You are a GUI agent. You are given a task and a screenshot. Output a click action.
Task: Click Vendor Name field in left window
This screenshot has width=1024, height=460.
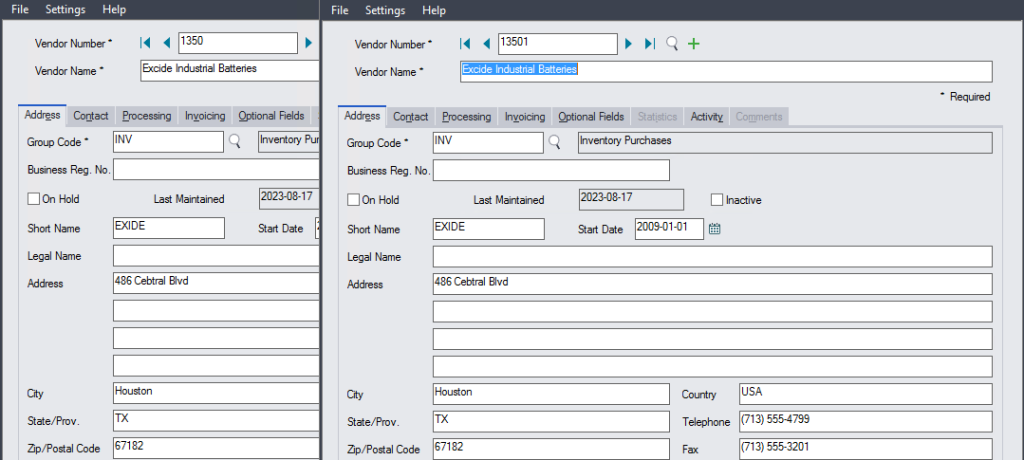tap(230, 71)
